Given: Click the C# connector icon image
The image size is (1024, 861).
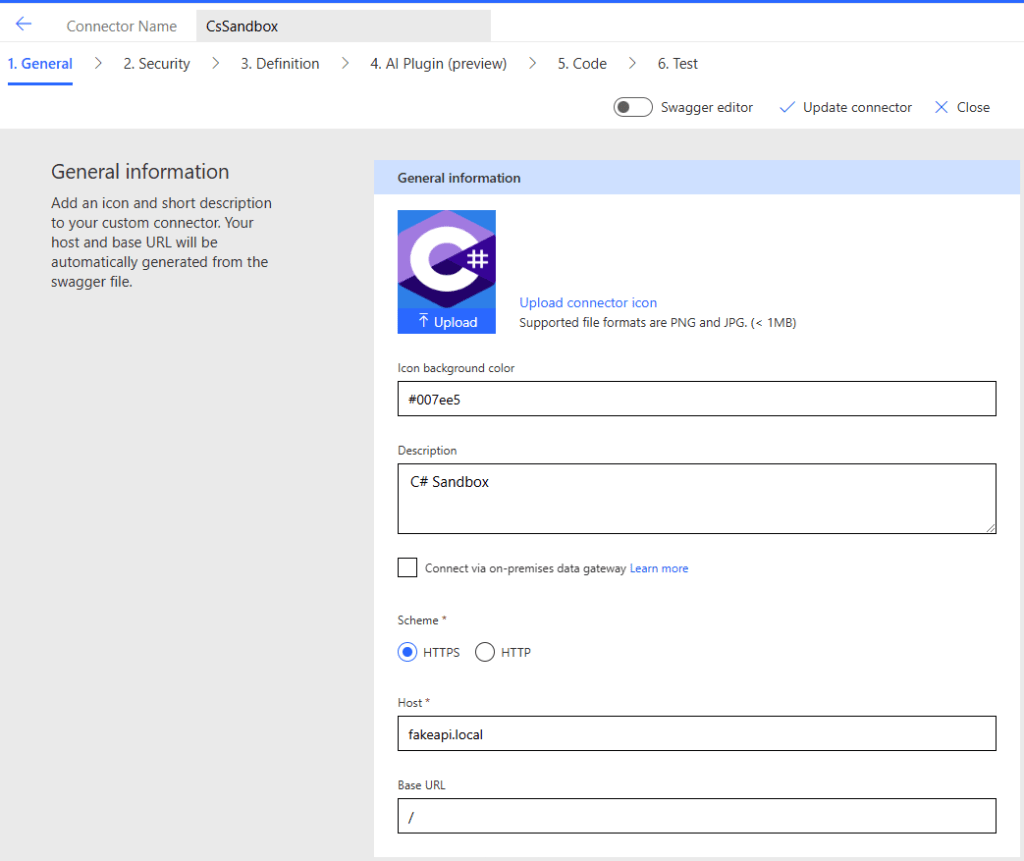Looking at the screenshot, I should click(446, 260).
